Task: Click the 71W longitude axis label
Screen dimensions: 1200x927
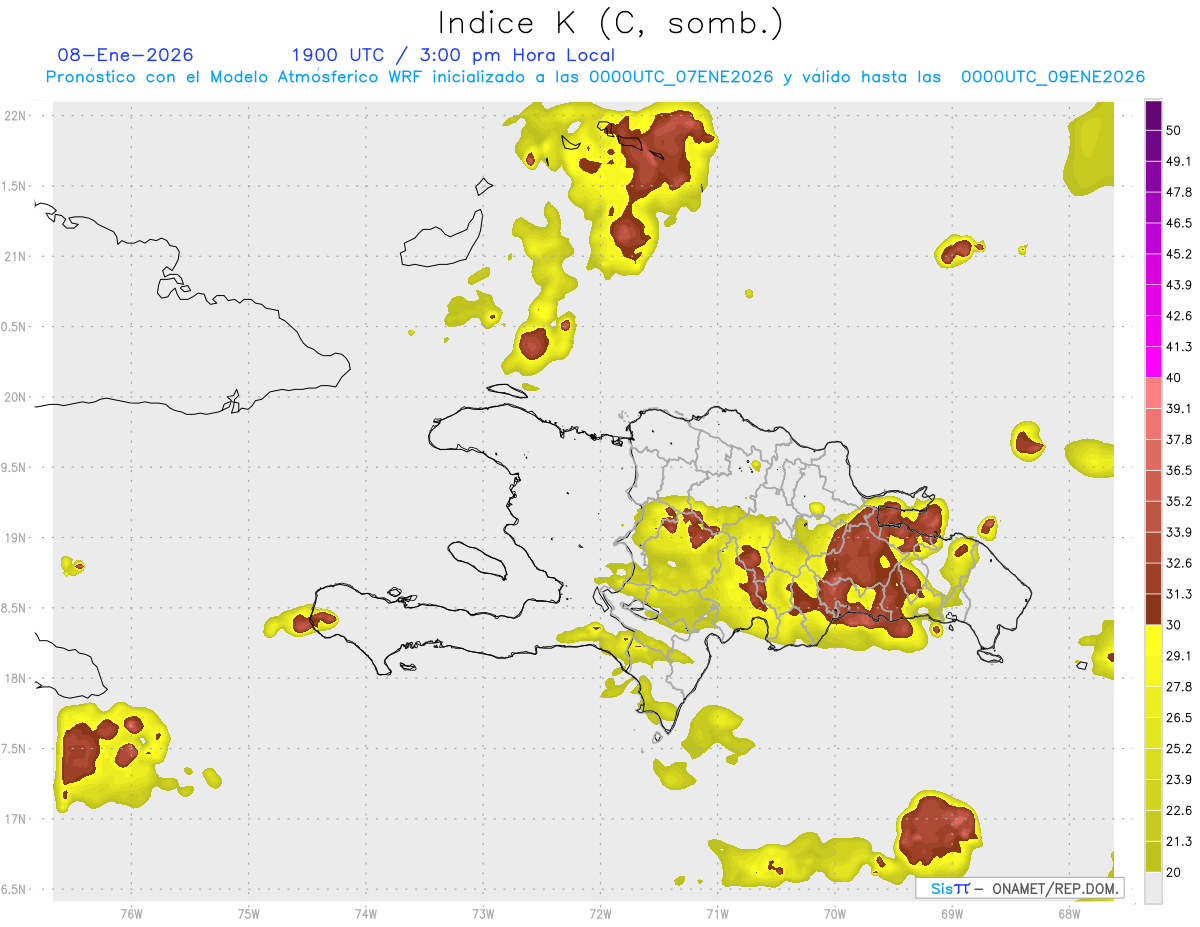Action: pyautogui.click(x=717, y=913)
